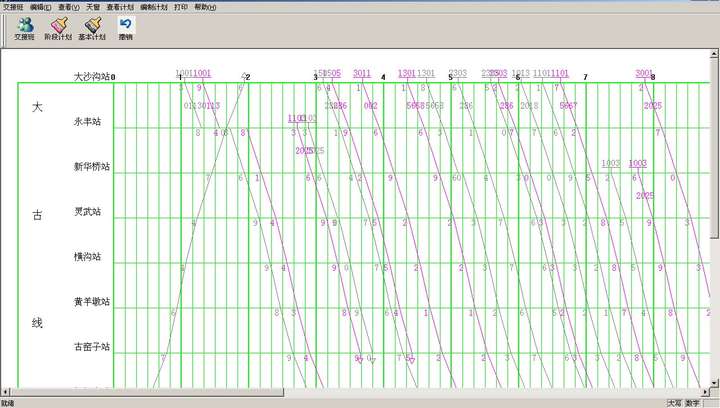This screenshot has height=408, width=720.
Task: Open the 编制计划 menu
Action: coord(154,7)
